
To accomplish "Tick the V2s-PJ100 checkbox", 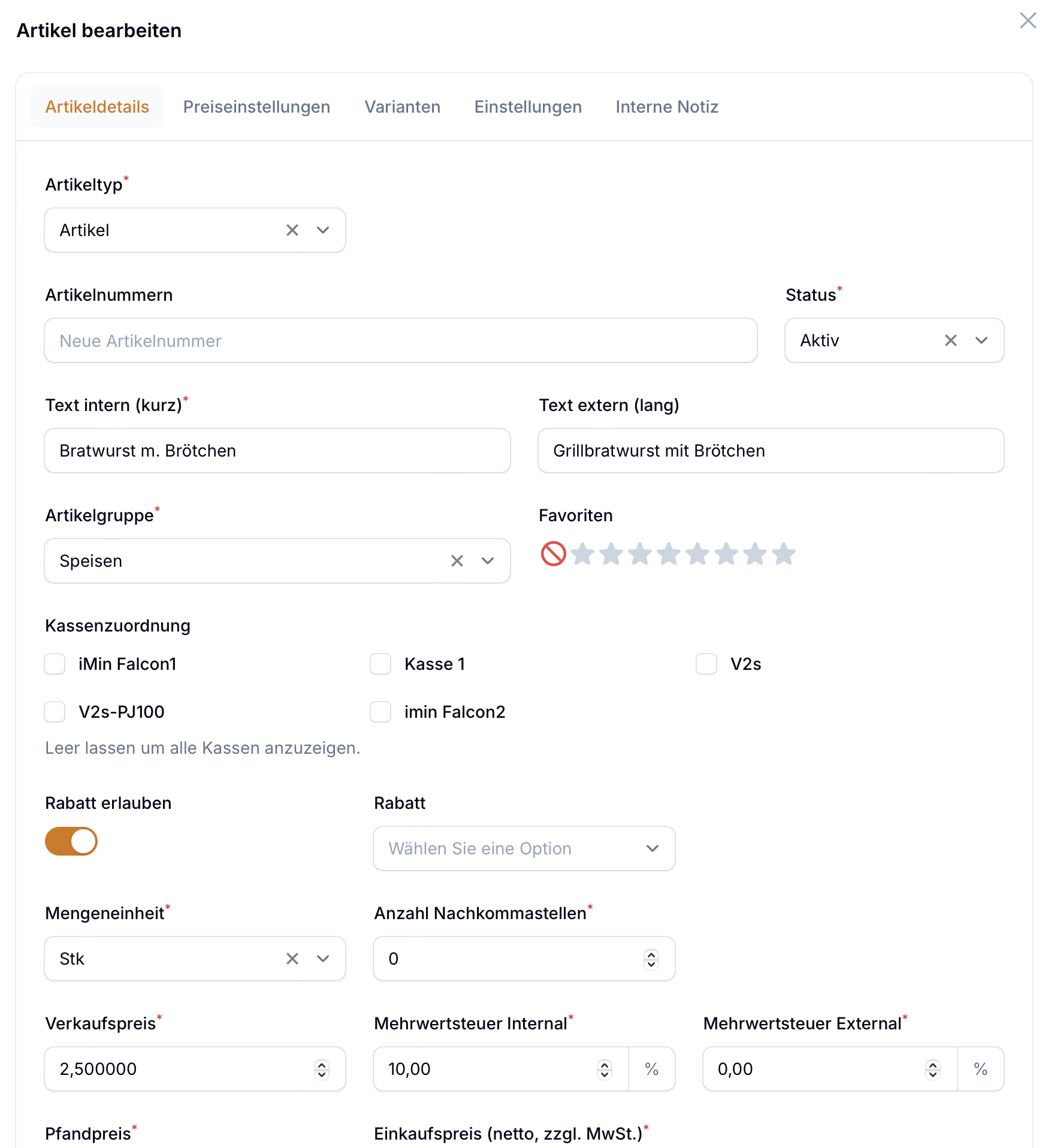I will 55,712.
